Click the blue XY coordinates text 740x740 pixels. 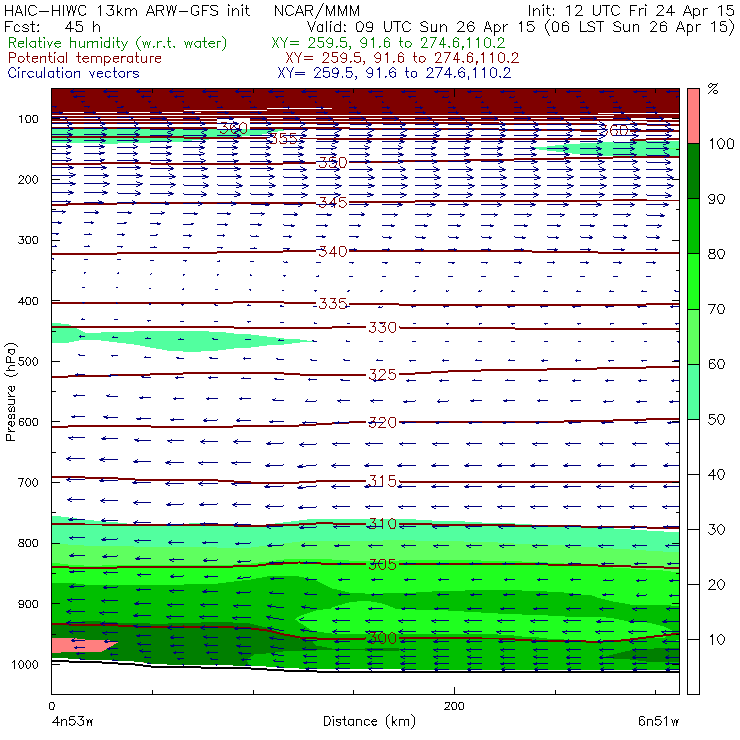coord(394,73)
